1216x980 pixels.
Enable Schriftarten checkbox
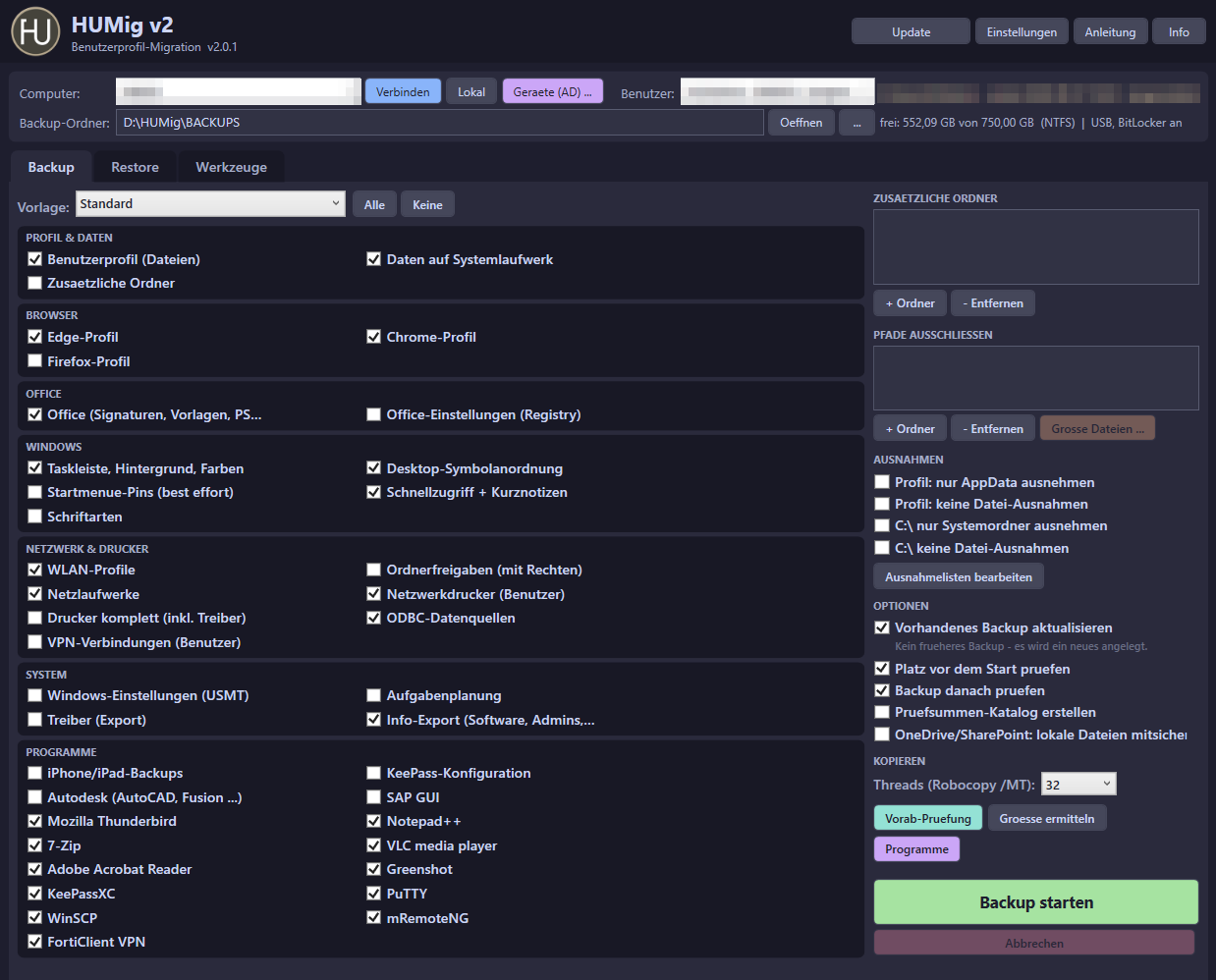[35, 517]
